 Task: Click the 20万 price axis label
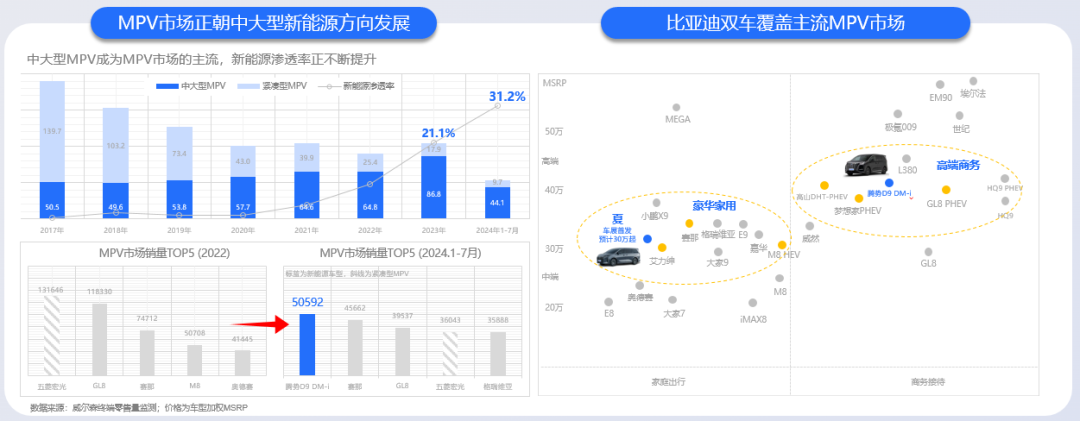point(554,307)
